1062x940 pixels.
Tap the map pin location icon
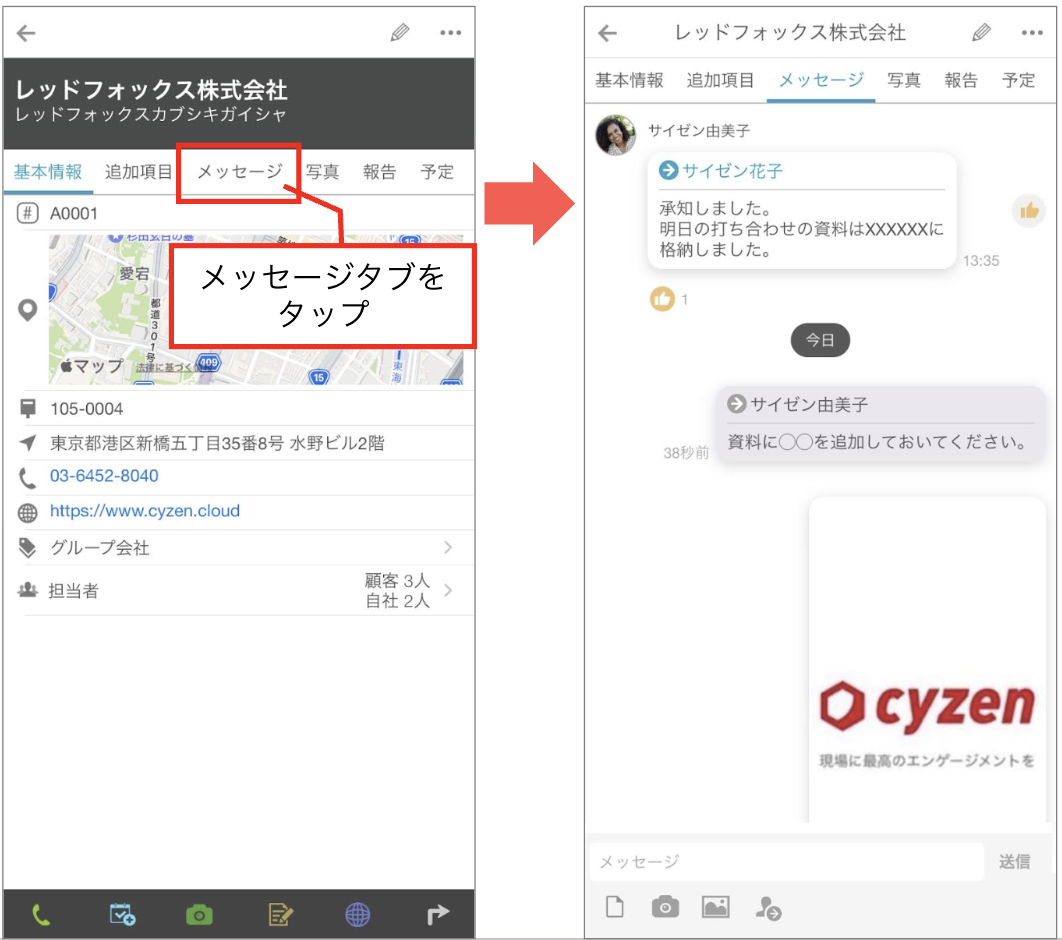coord(27,310)
